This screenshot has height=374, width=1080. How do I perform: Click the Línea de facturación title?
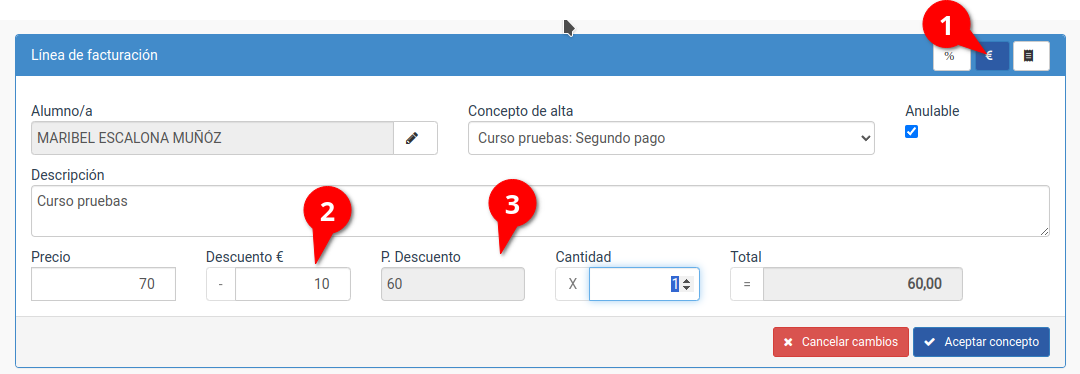click(94, 55)
